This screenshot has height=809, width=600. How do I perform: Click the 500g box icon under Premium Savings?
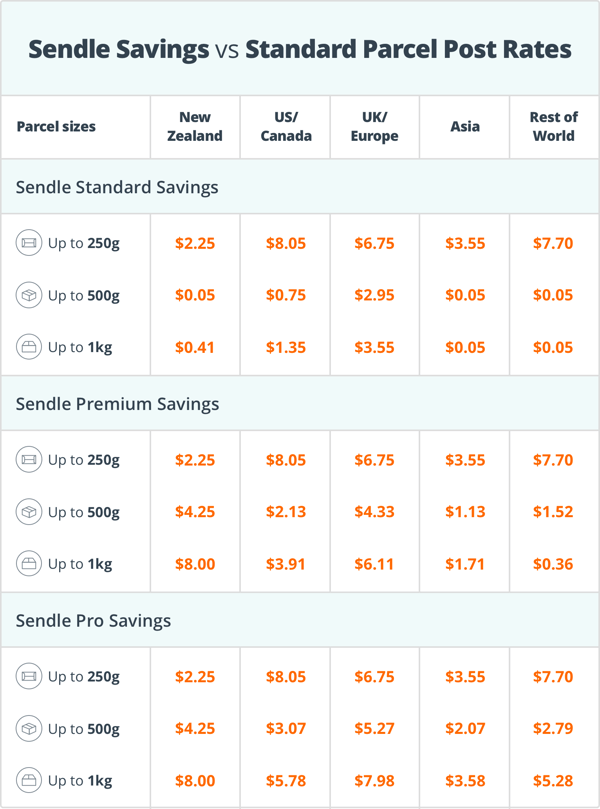tap(29, 512)
